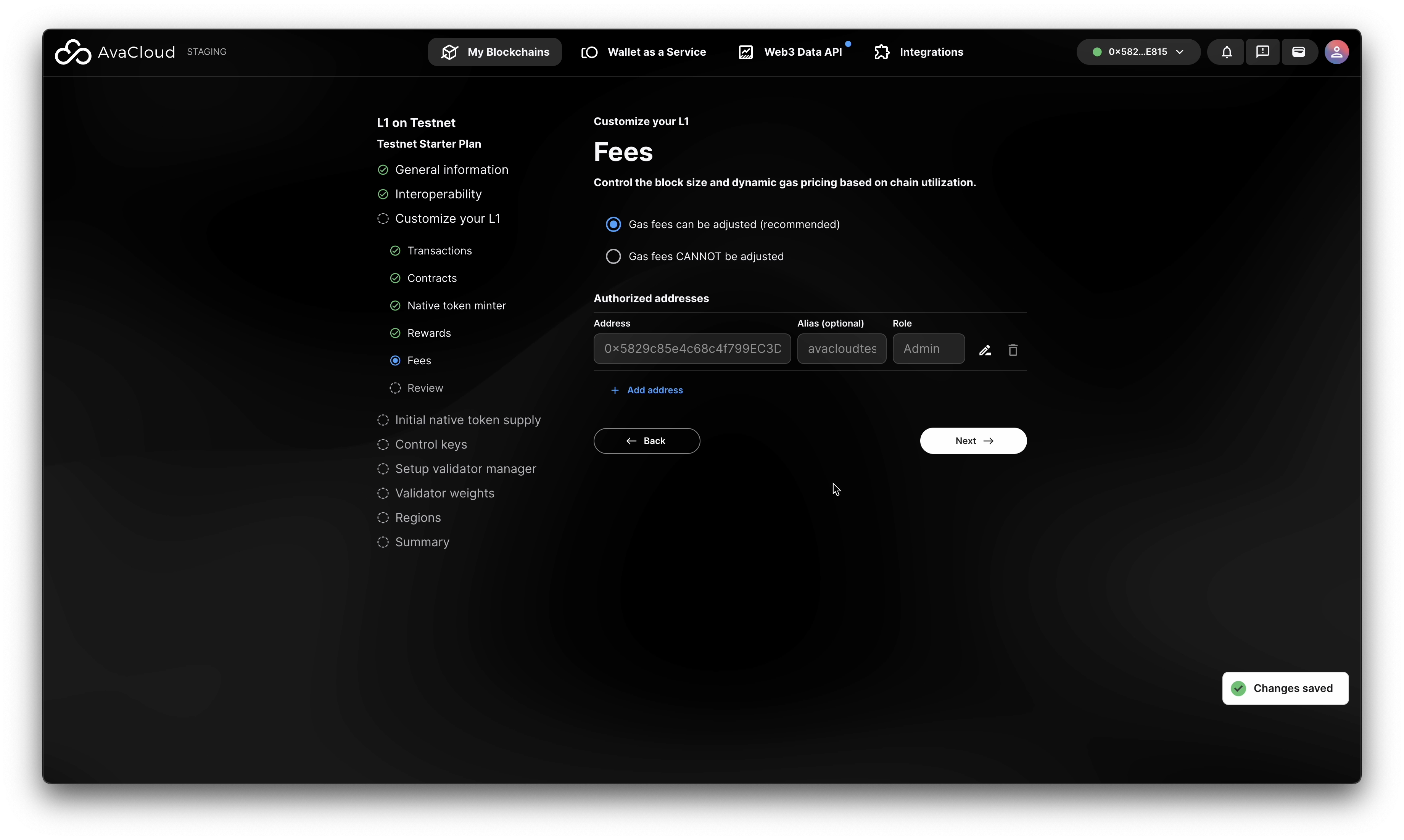1404x840 pixels.
Task: Open the Admin role field
Action: tap(929, 349)
